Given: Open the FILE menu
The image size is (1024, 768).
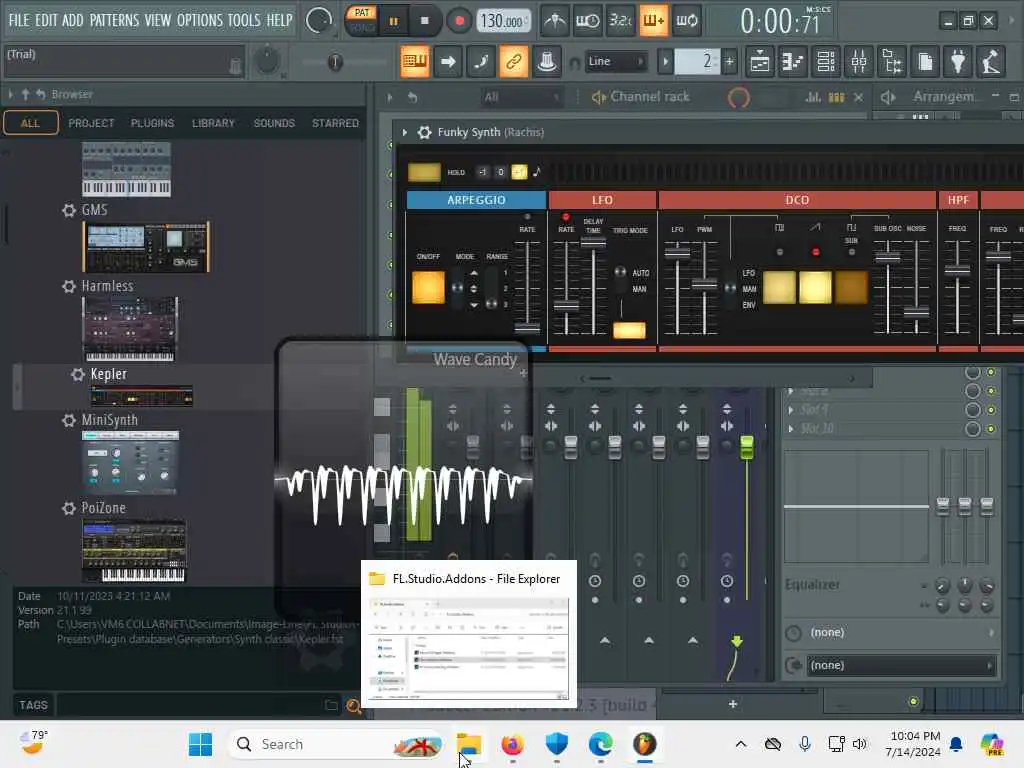Looking at the screenshot, I should pos(19,20).
